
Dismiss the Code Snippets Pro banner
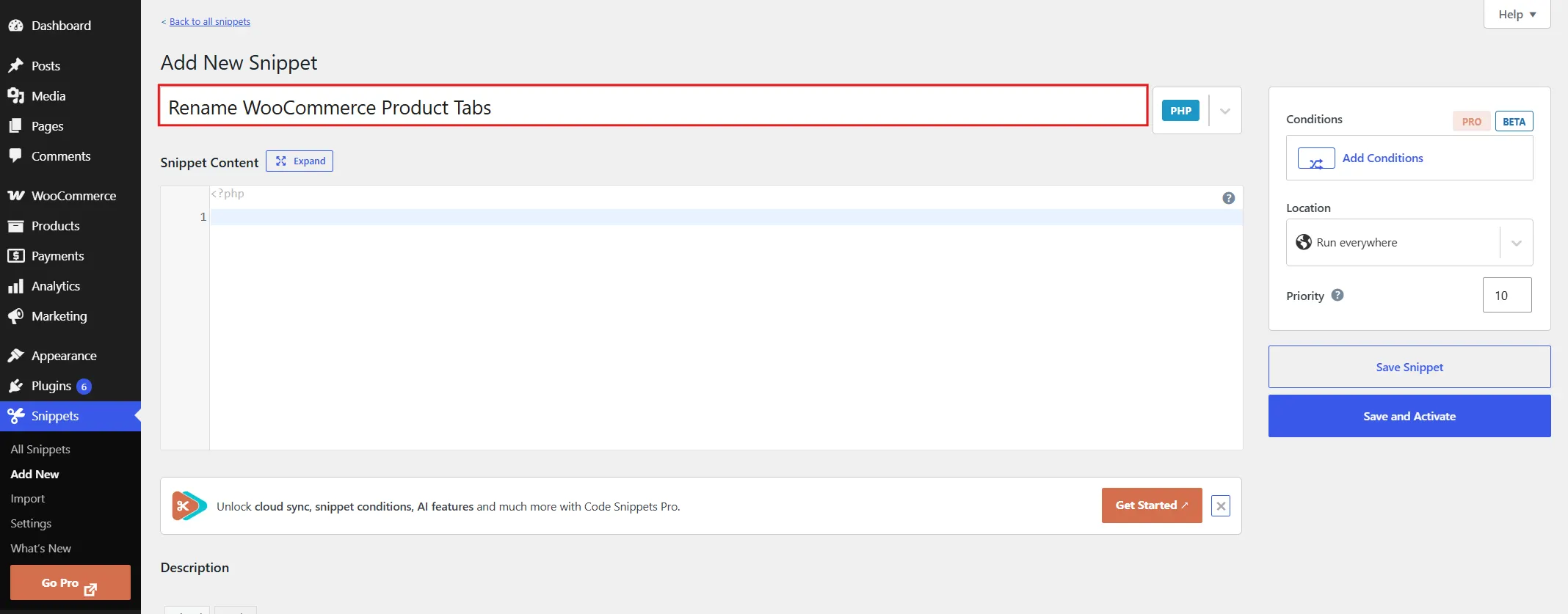pos(1221,506)
